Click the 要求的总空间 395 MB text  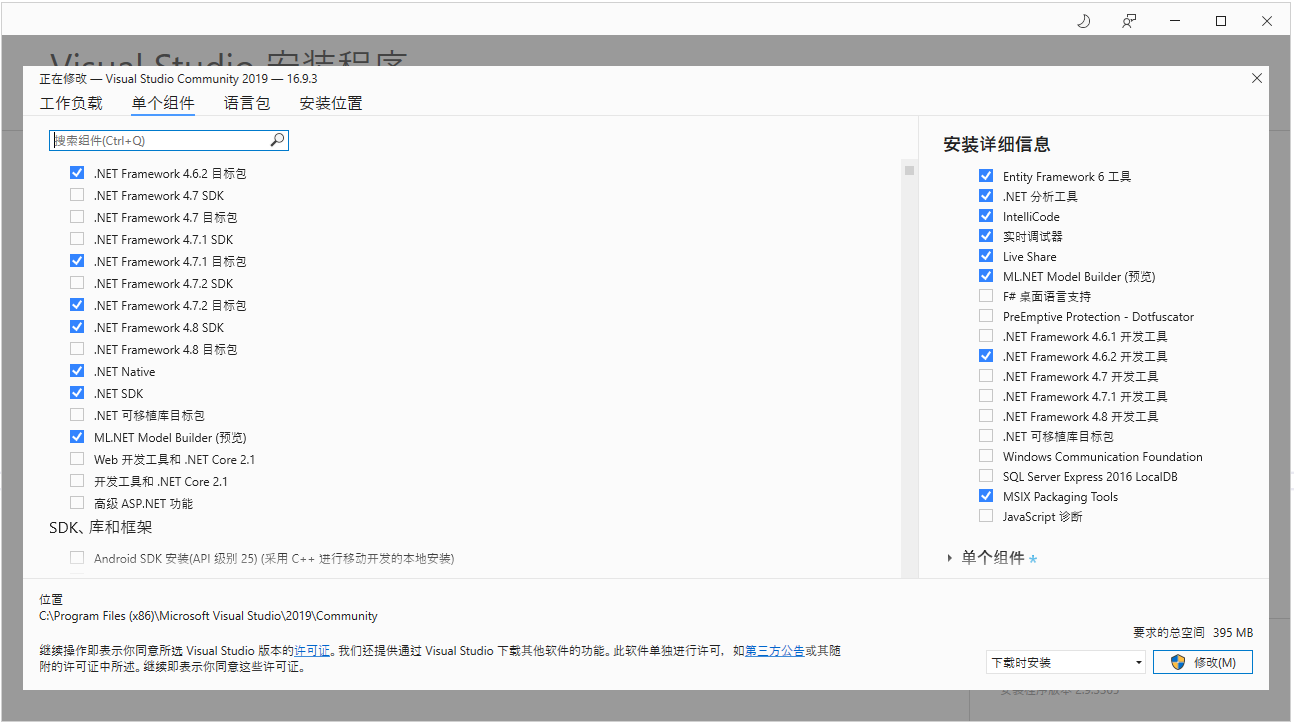(x=1193, y=632)
